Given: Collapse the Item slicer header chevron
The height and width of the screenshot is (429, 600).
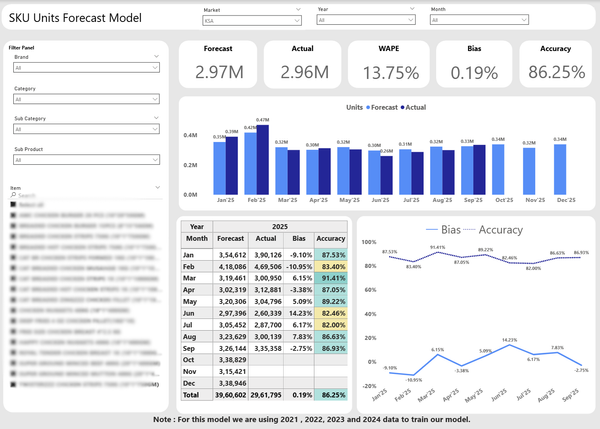Looking at the screenshot, I should (x=157, y=187).
